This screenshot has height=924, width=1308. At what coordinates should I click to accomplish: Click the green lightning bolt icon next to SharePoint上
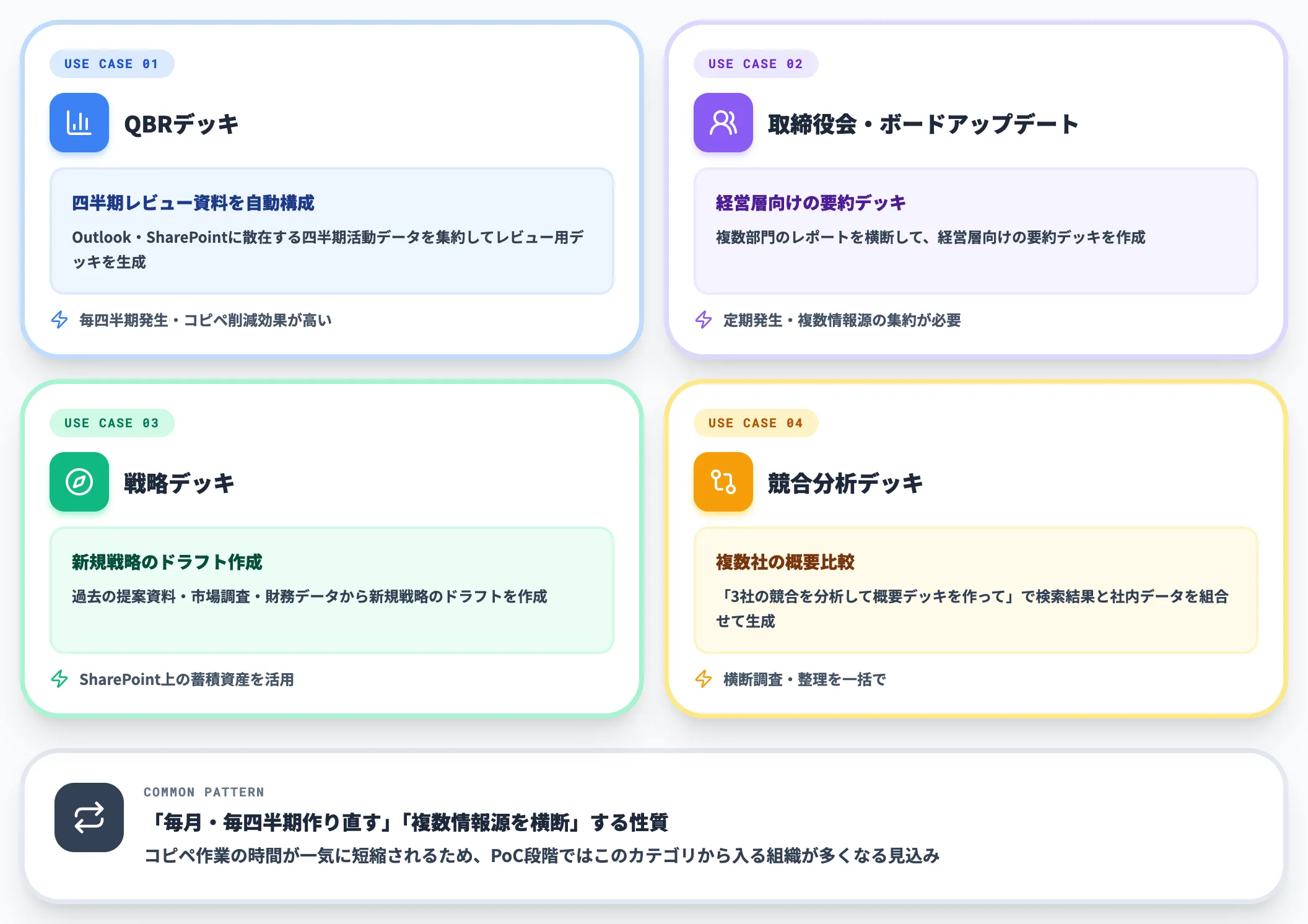59,679
